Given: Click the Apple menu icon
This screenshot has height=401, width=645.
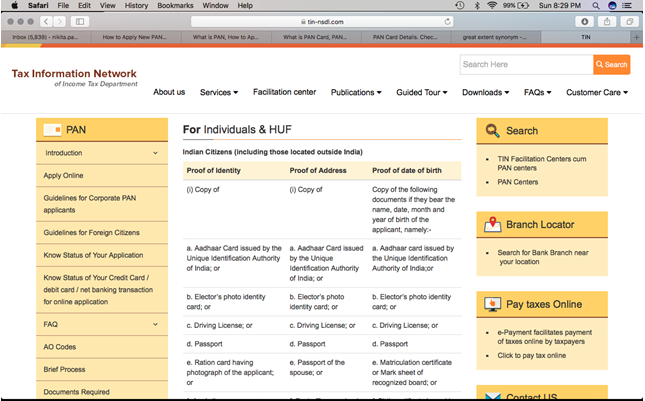Looking at the screenshot, I should (14, 5).
